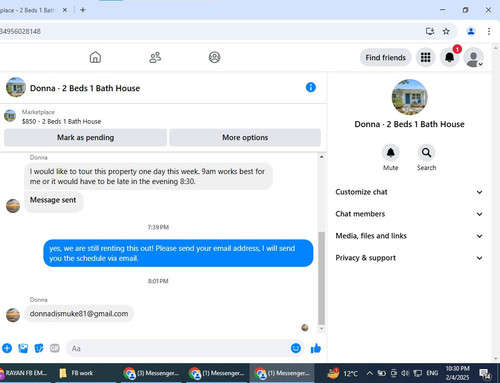Click the blue sent message bubble
The height and width of the screenshot is (383, 500).
coord(178,253)
